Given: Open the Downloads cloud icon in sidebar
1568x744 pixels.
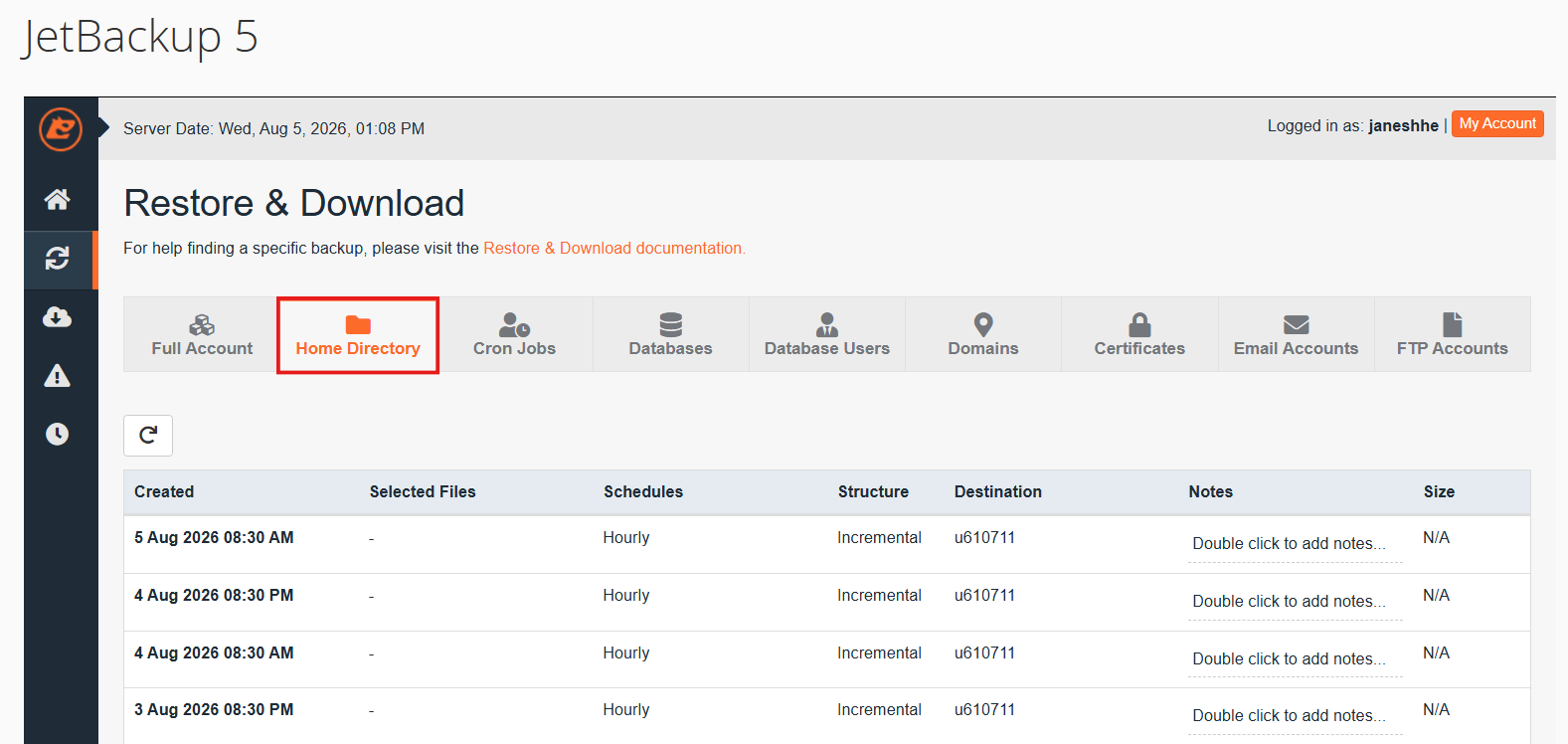Looking at the screenshot, I should click(x=57, y=317).
